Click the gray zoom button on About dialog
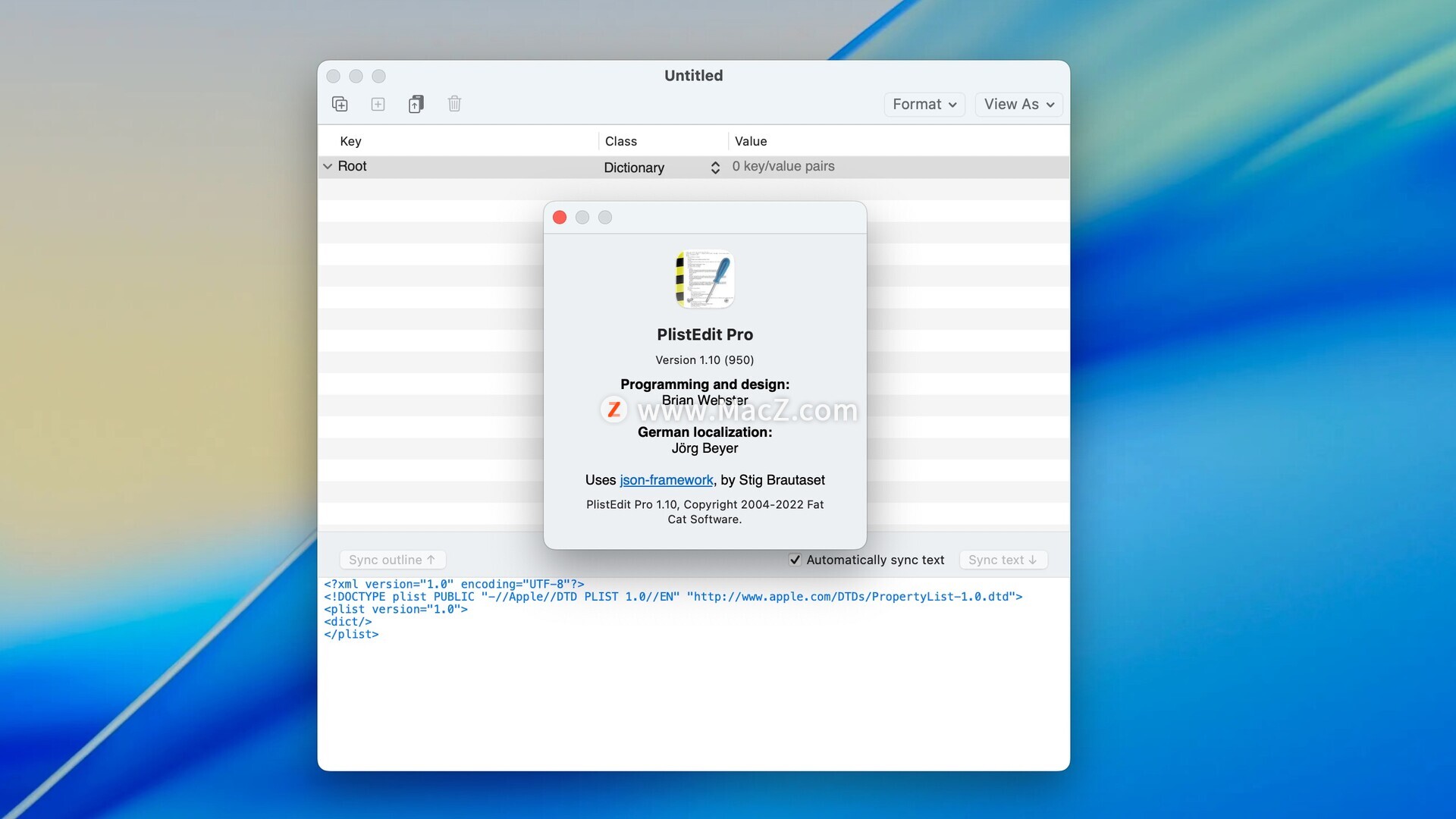1456x819 pixels. (605, 218)
